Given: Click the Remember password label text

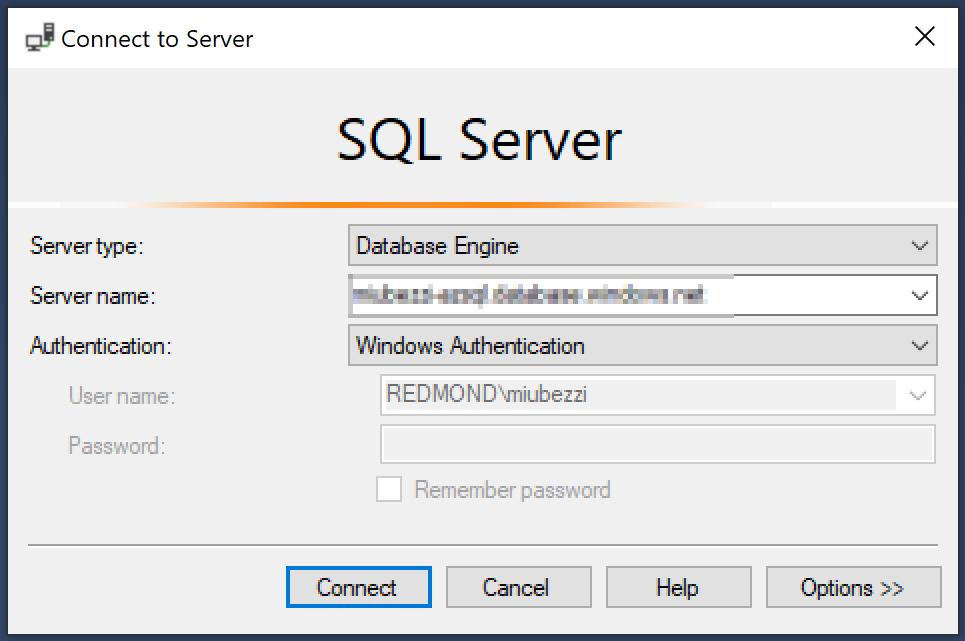Looking at the screenshot, I should pos(512,490).
